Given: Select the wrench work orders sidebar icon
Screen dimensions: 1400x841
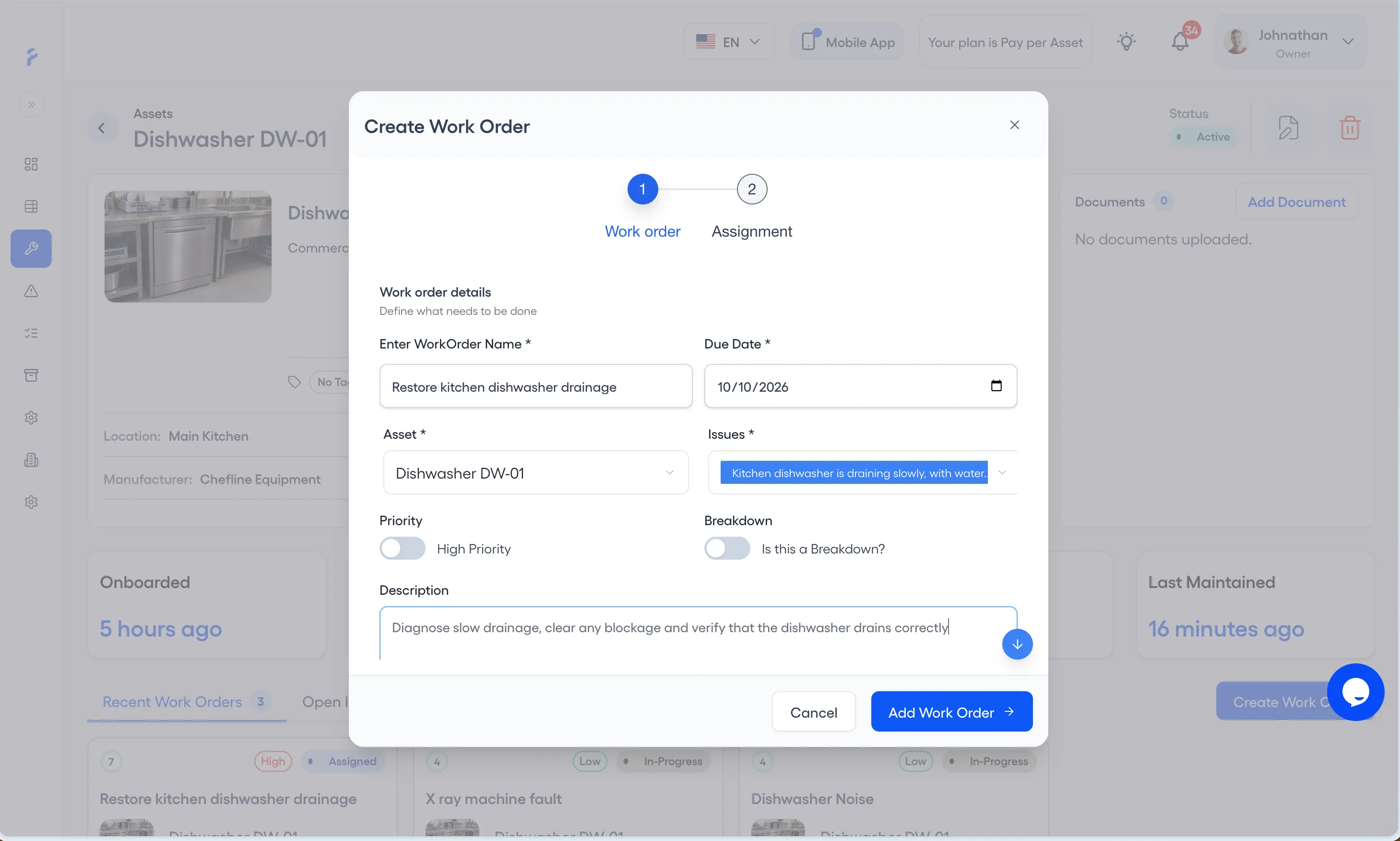Looking at the screenshot, I should (31, 248).
